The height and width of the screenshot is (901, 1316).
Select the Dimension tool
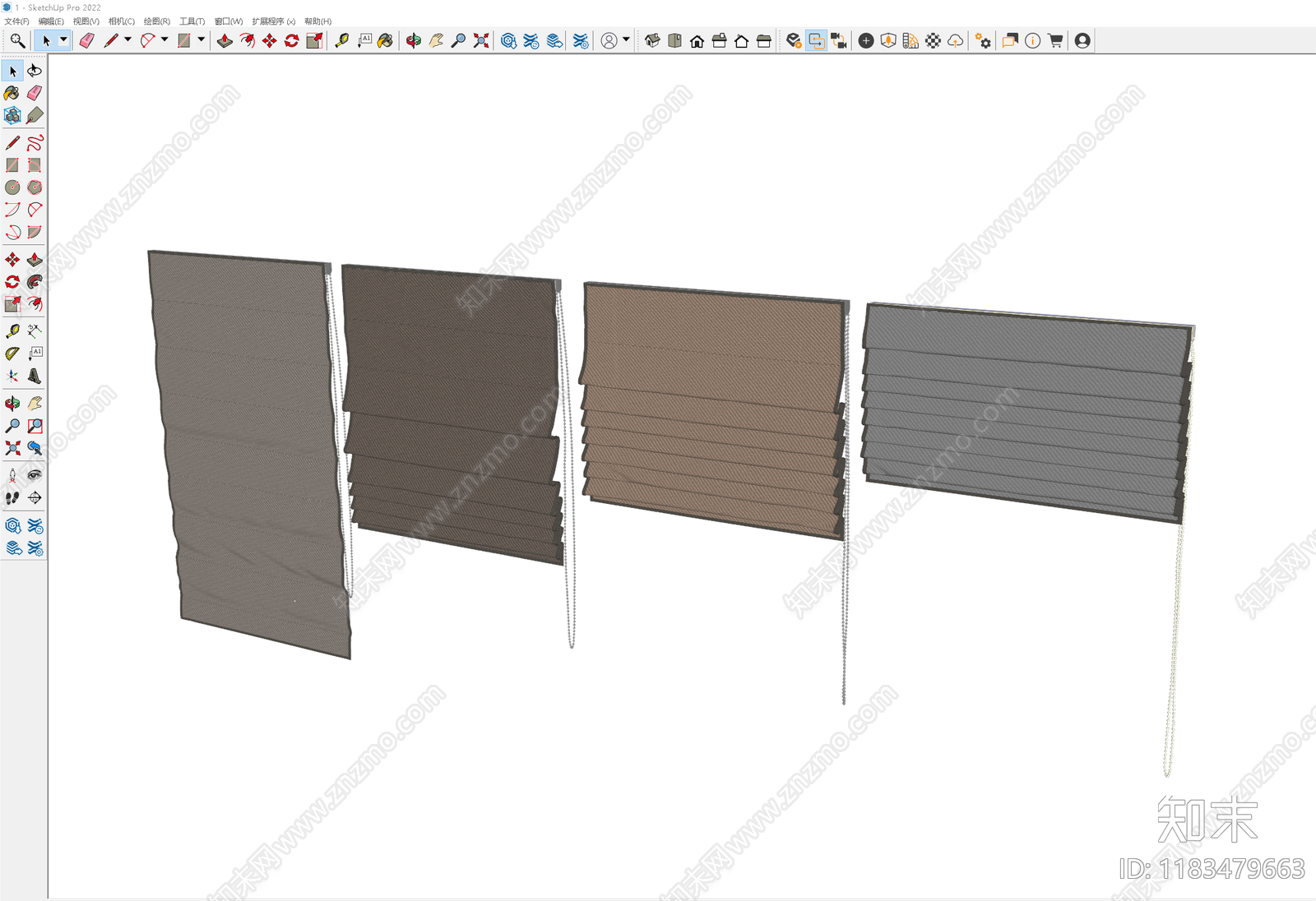(x=35, y=331)
